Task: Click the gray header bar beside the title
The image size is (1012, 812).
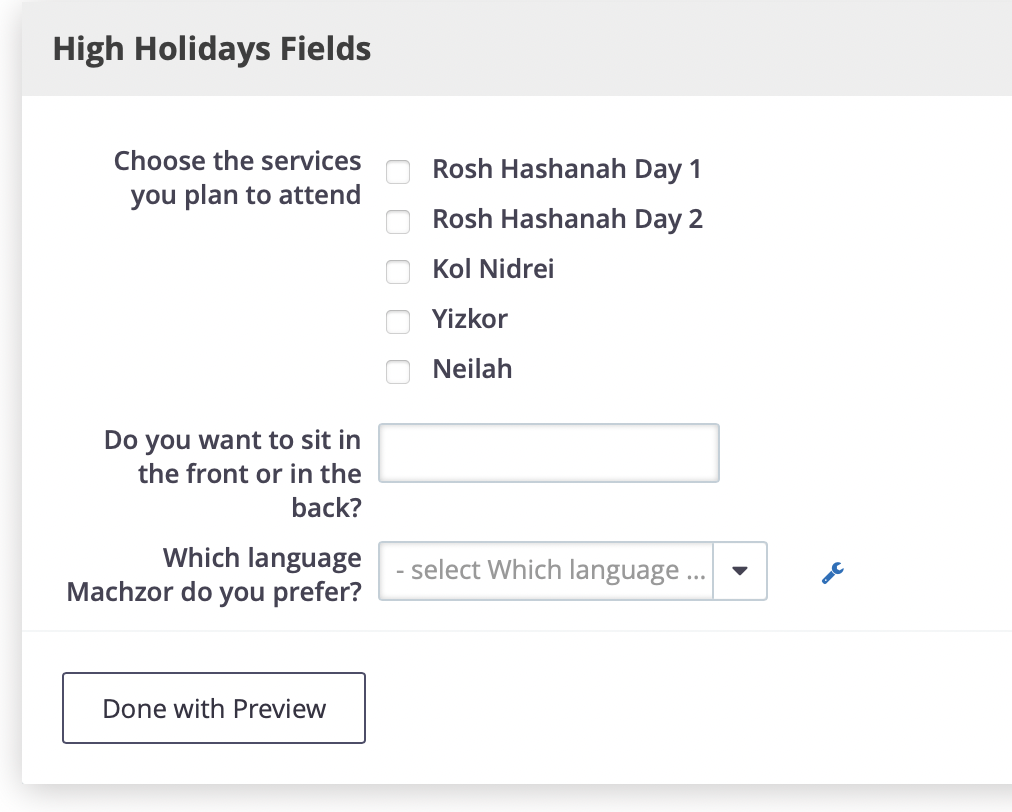Action: pyautogui.click(x=691, y=49)
